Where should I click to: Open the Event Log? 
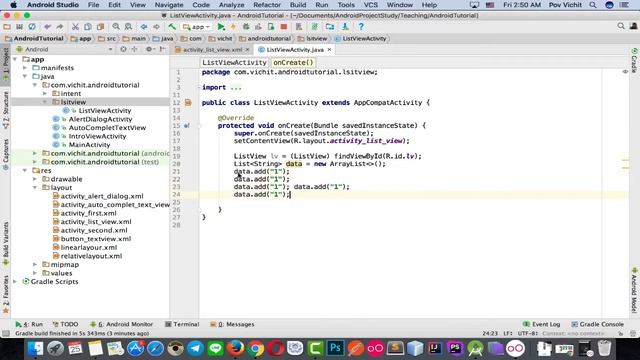tap(542, 324)
